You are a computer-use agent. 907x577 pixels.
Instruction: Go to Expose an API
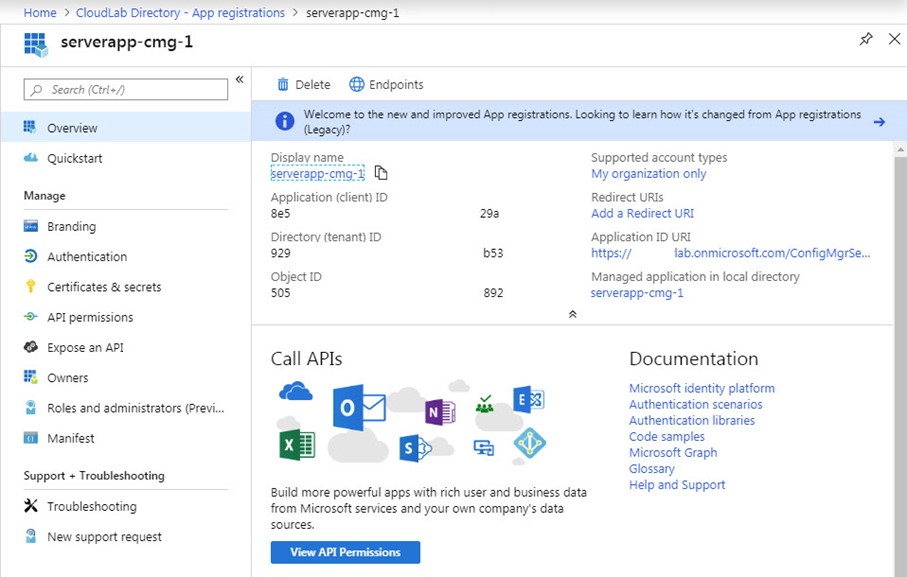[x=85, y=348]
